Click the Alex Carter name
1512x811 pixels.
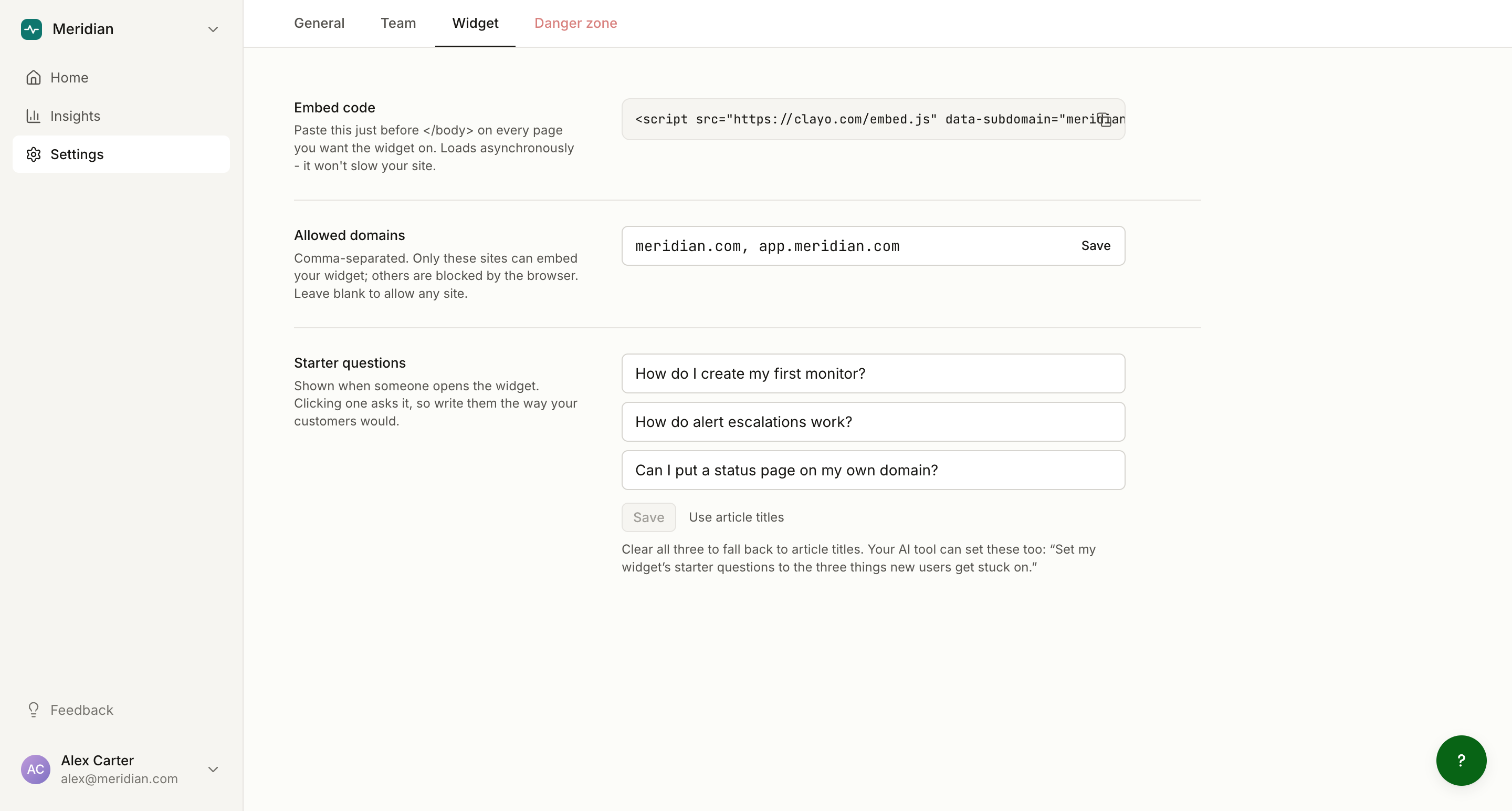98,761
